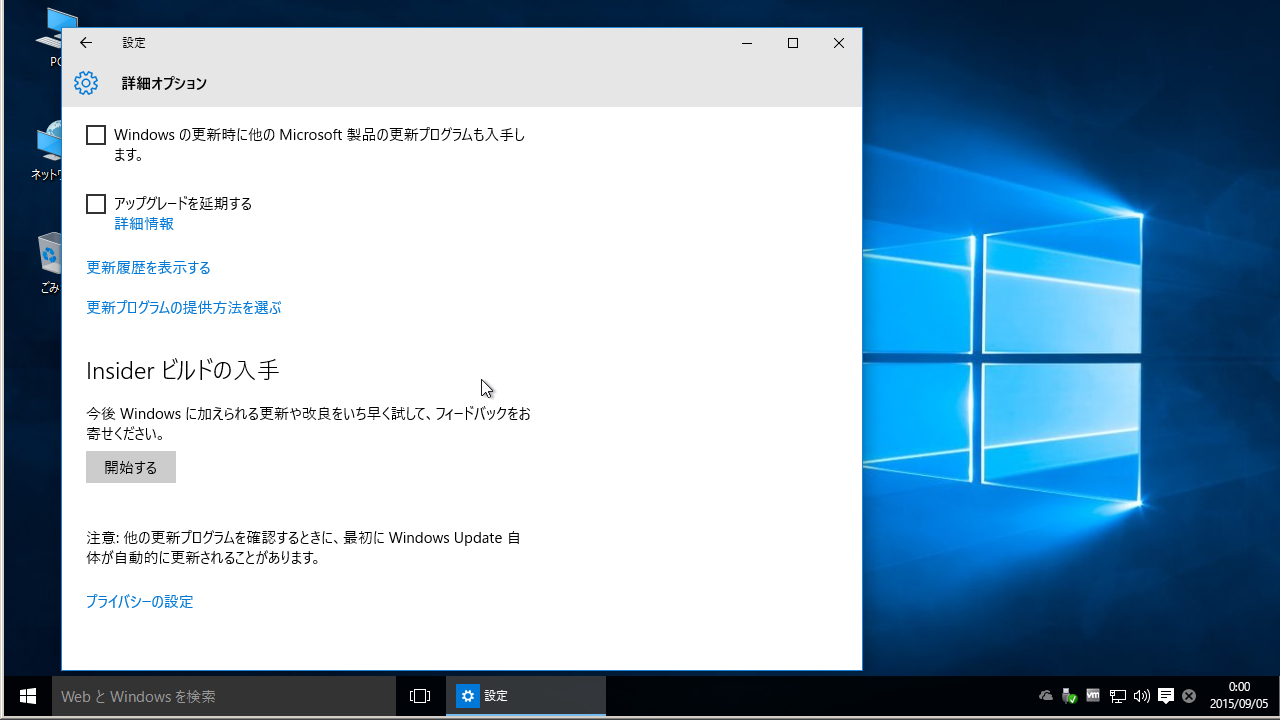Click the 注意 note about Windows Update
Viewport: 1280px width, 720px height.
(304, 548)
